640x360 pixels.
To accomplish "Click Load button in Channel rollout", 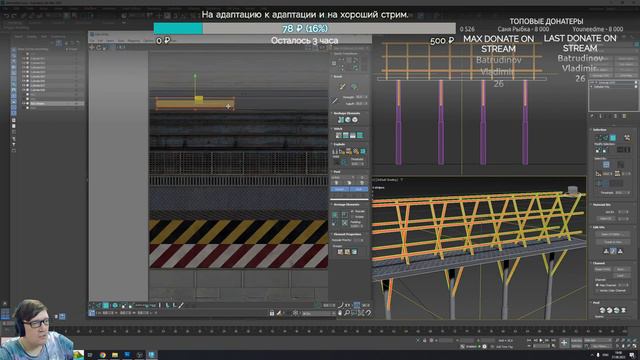I will click(621, 276).
